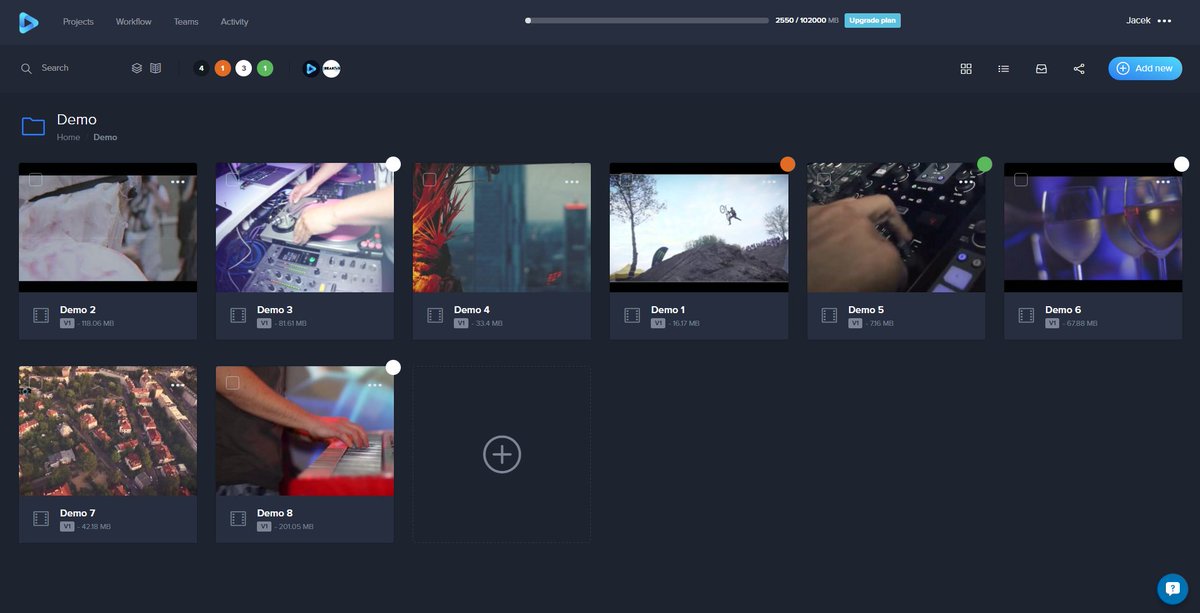Tick the checkbox on Demo 8

click(x=233, y=382)
